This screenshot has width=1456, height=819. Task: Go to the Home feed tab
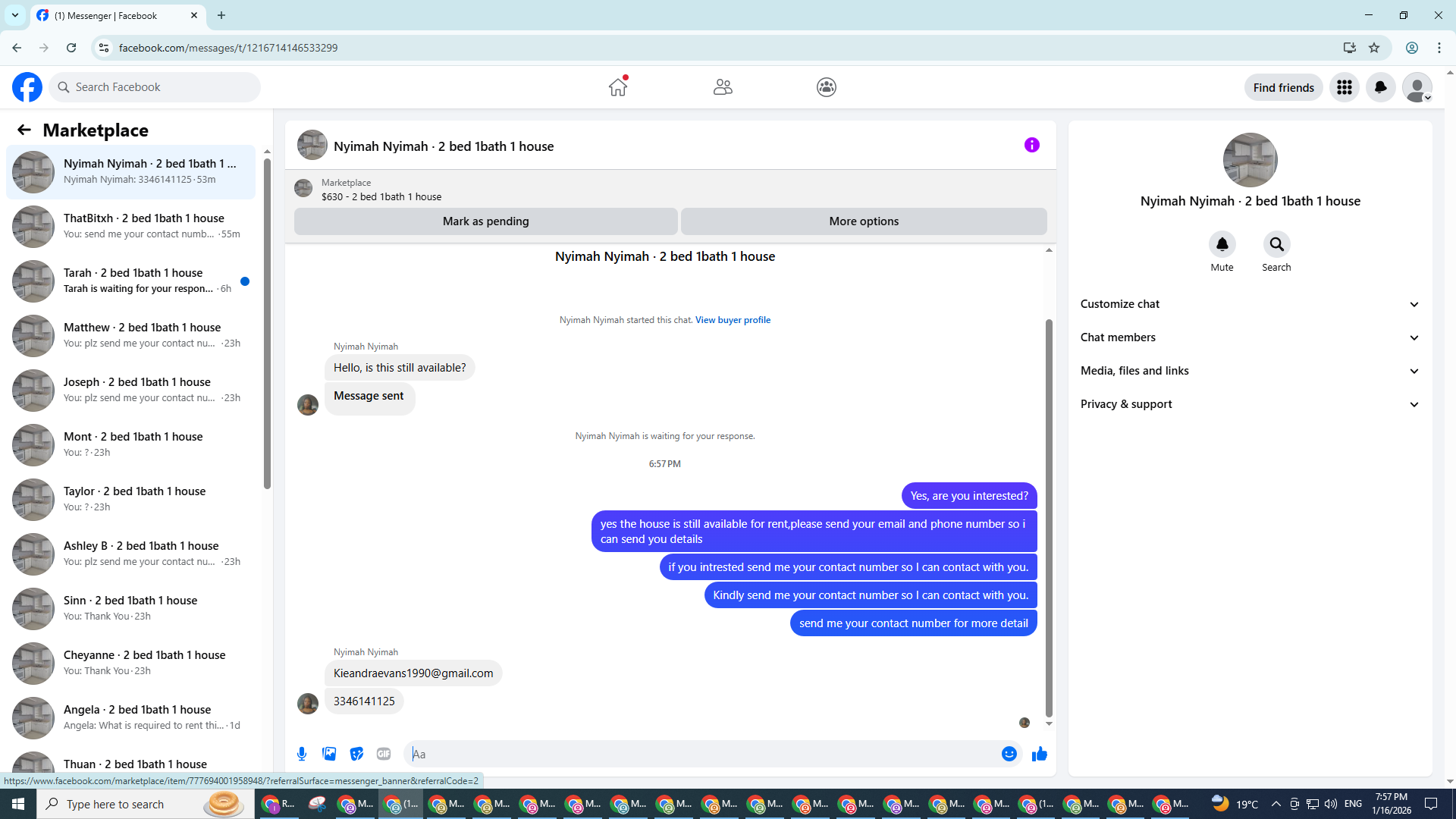tap(618, 87)
